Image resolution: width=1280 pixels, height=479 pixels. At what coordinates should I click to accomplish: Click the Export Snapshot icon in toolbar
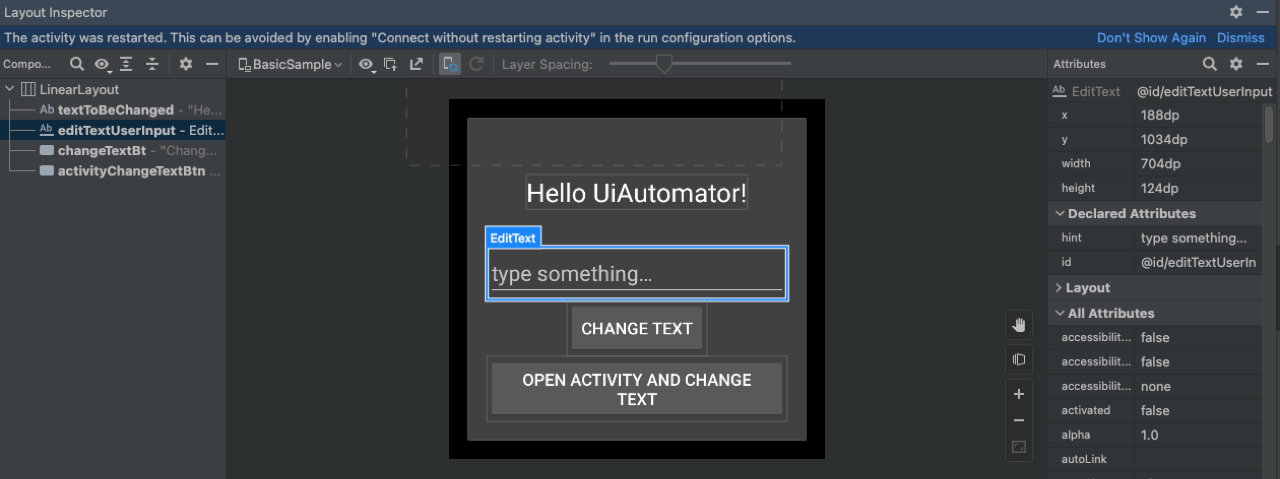416,64
